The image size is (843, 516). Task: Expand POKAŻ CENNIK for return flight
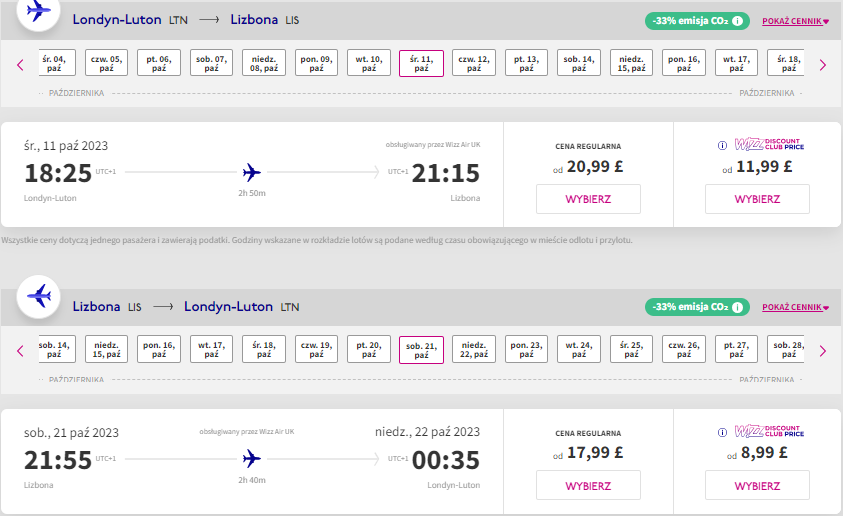(x=795, y=307)
